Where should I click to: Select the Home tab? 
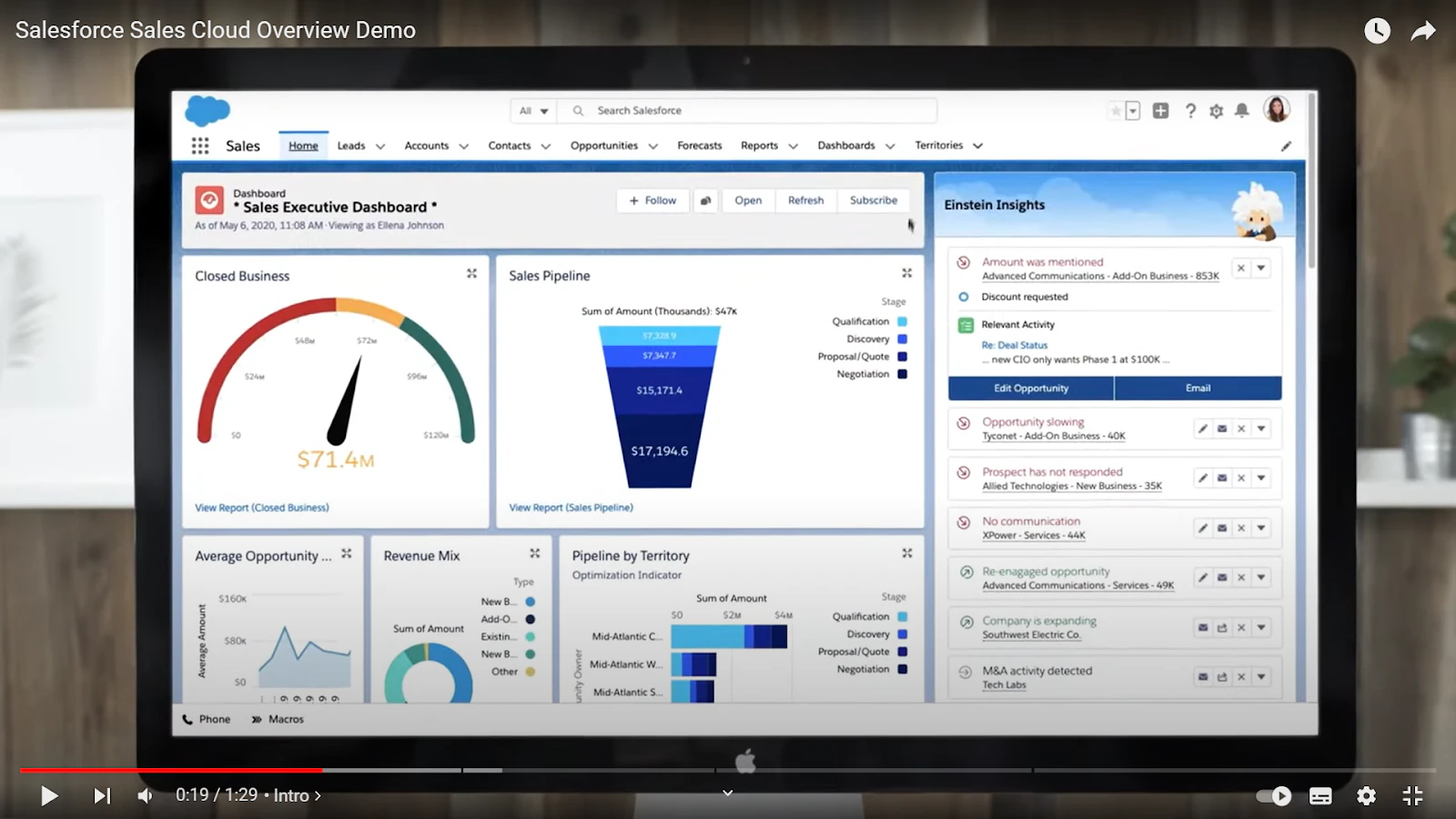(x=303, y=146)
